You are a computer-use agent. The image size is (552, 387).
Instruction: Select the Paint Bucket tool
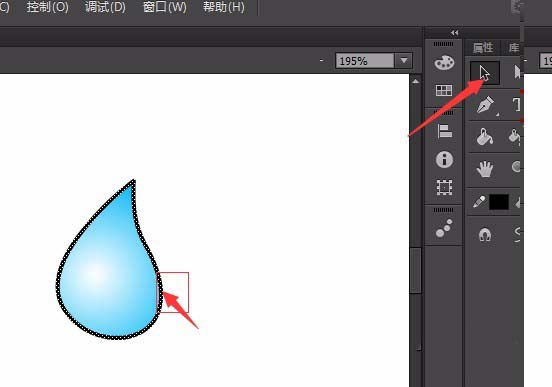pos(485,137)
